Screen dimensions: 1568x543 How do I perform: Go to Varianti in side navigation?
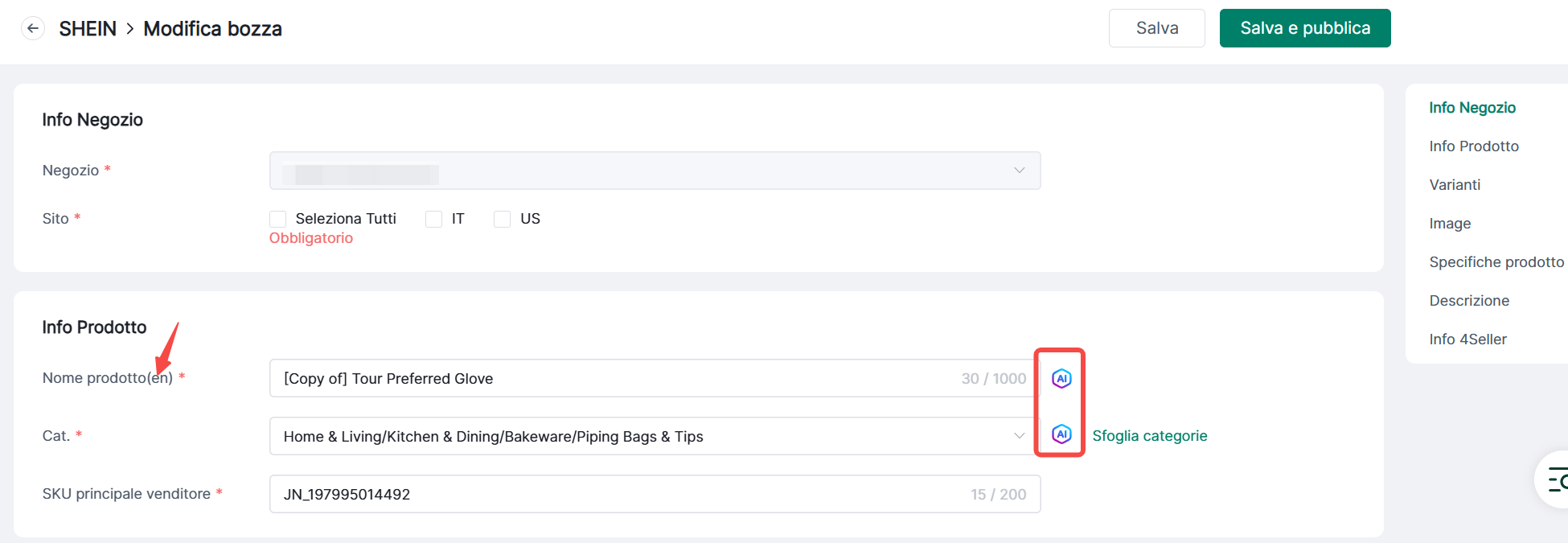click(1455, 185)
